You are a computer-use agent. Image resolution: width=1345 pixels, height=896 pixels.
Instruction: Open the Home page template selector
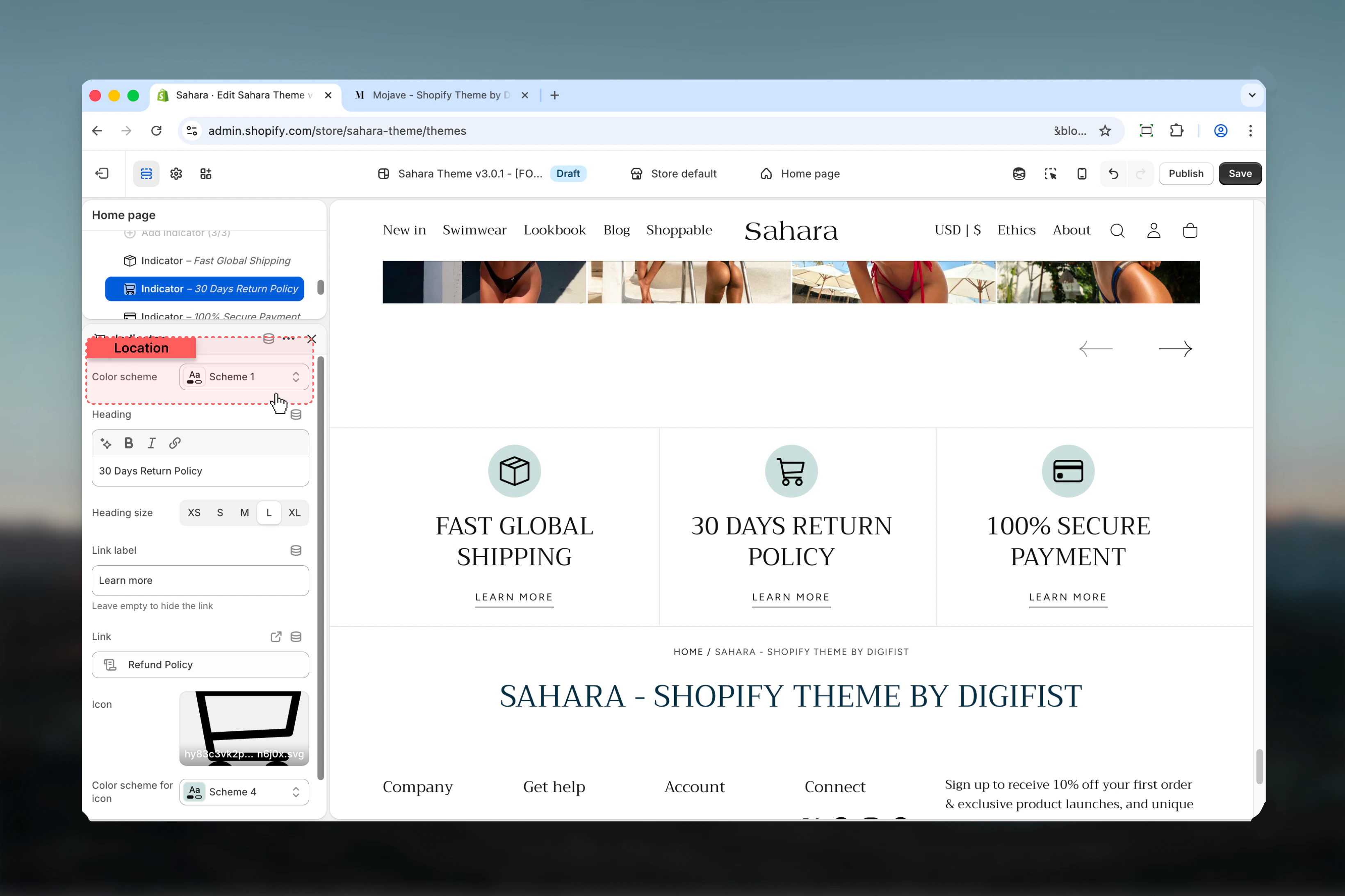tap(800, 174)
